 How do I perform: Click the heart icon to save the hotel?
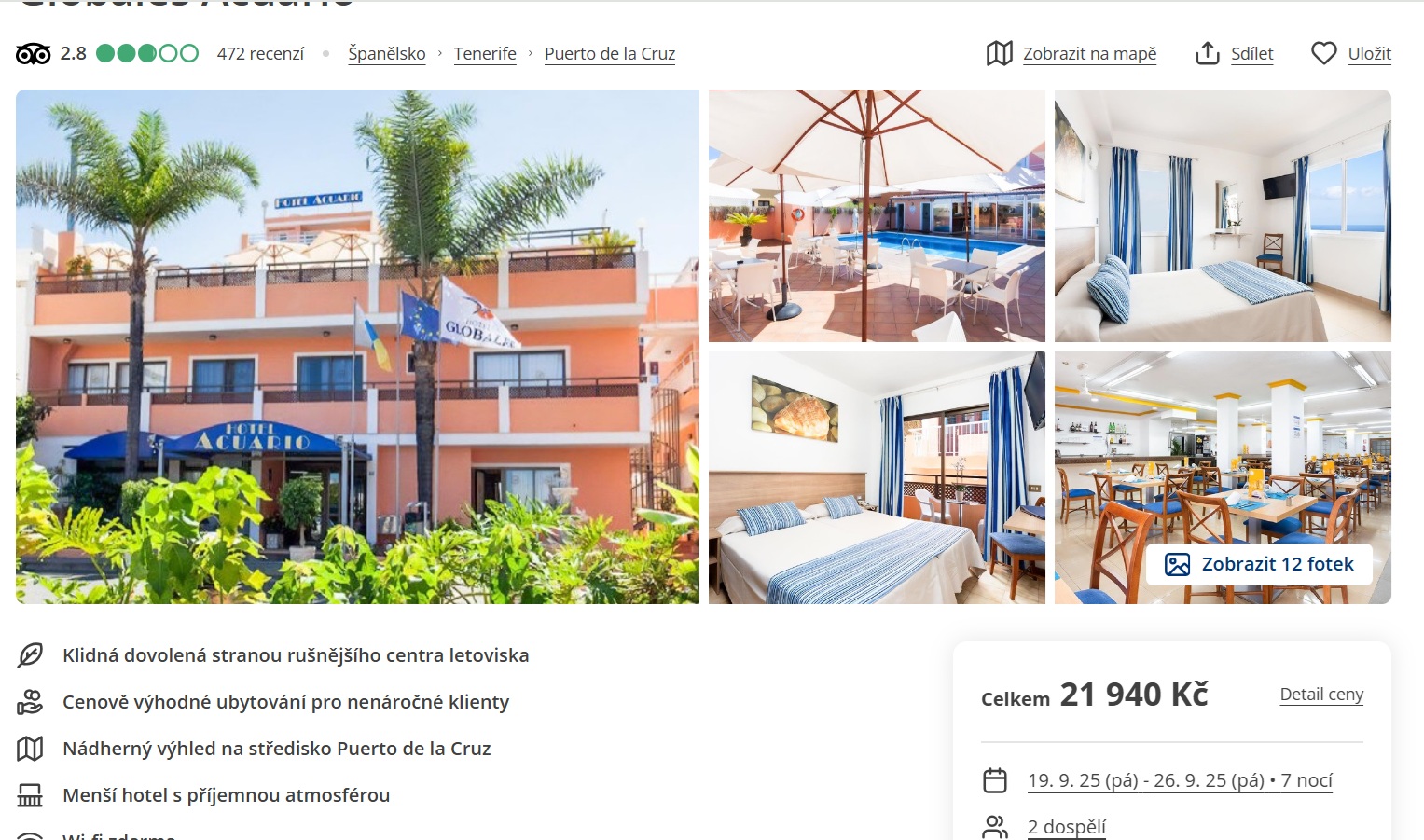click(x=1324, y=53)
